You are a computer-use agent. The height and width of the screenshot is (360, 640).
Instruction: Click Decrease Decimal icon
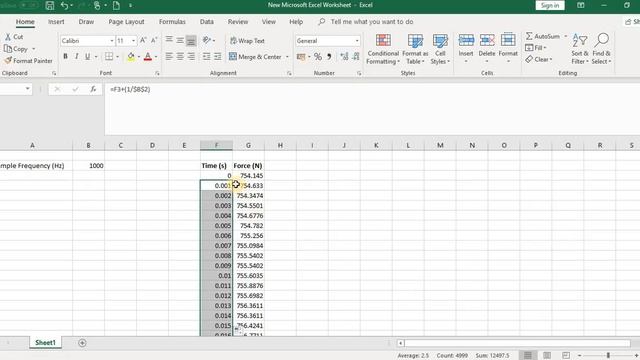pos(356,57)
